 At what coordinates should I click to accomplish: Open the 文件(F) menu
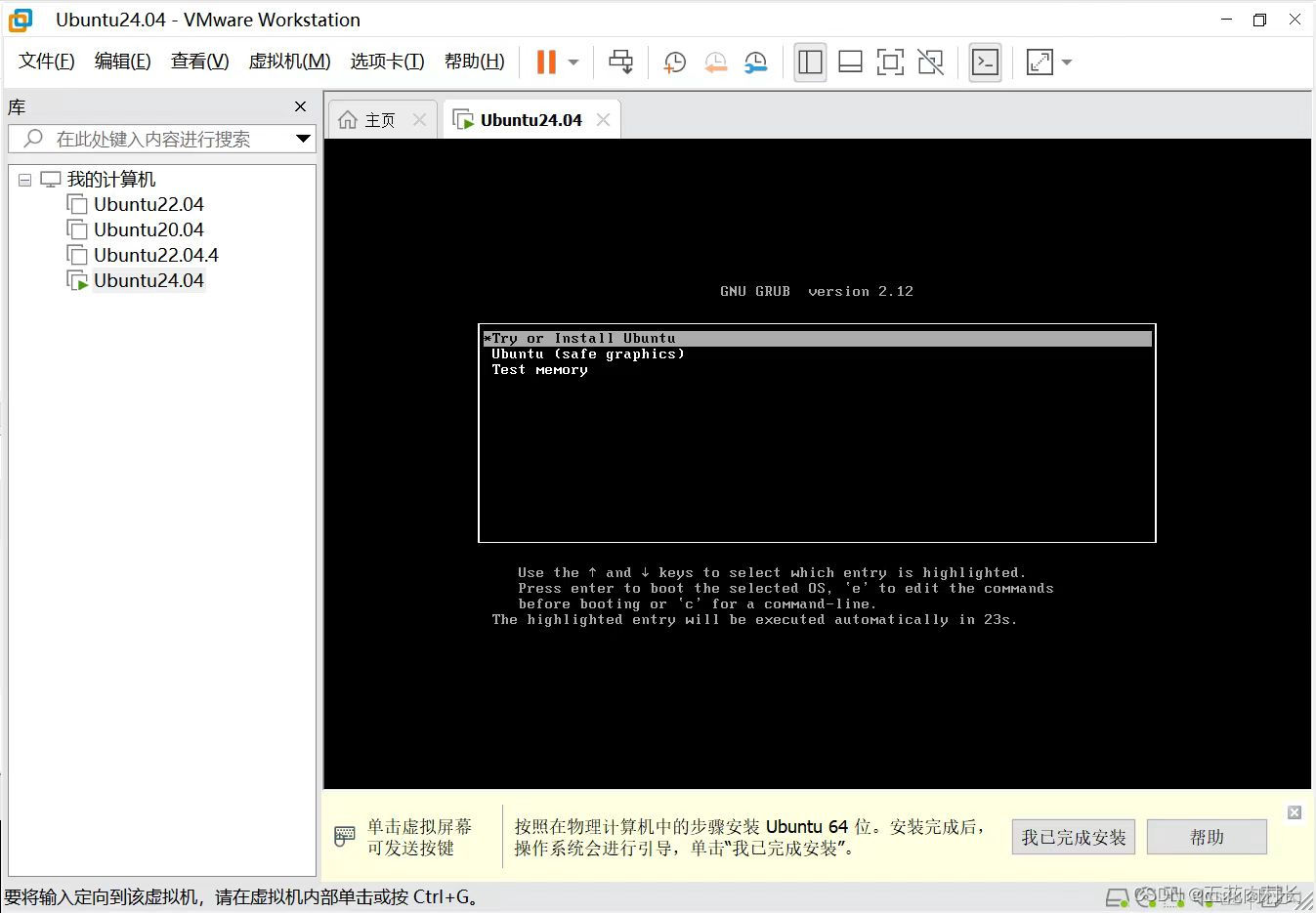[x=47, y=62]
